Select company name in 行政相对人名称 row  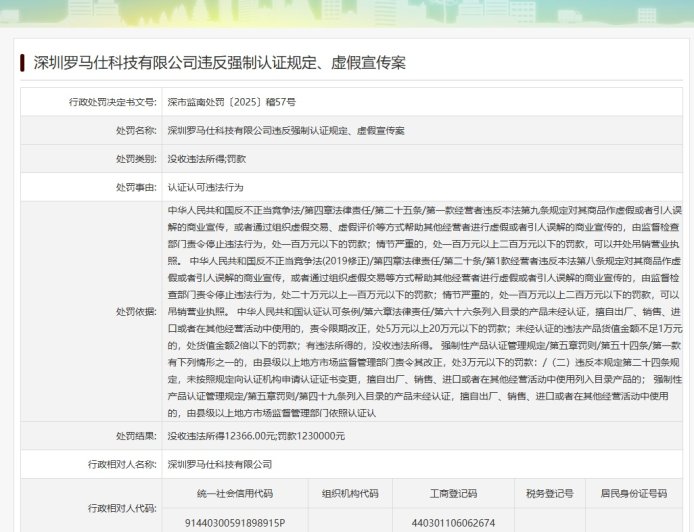220,464
